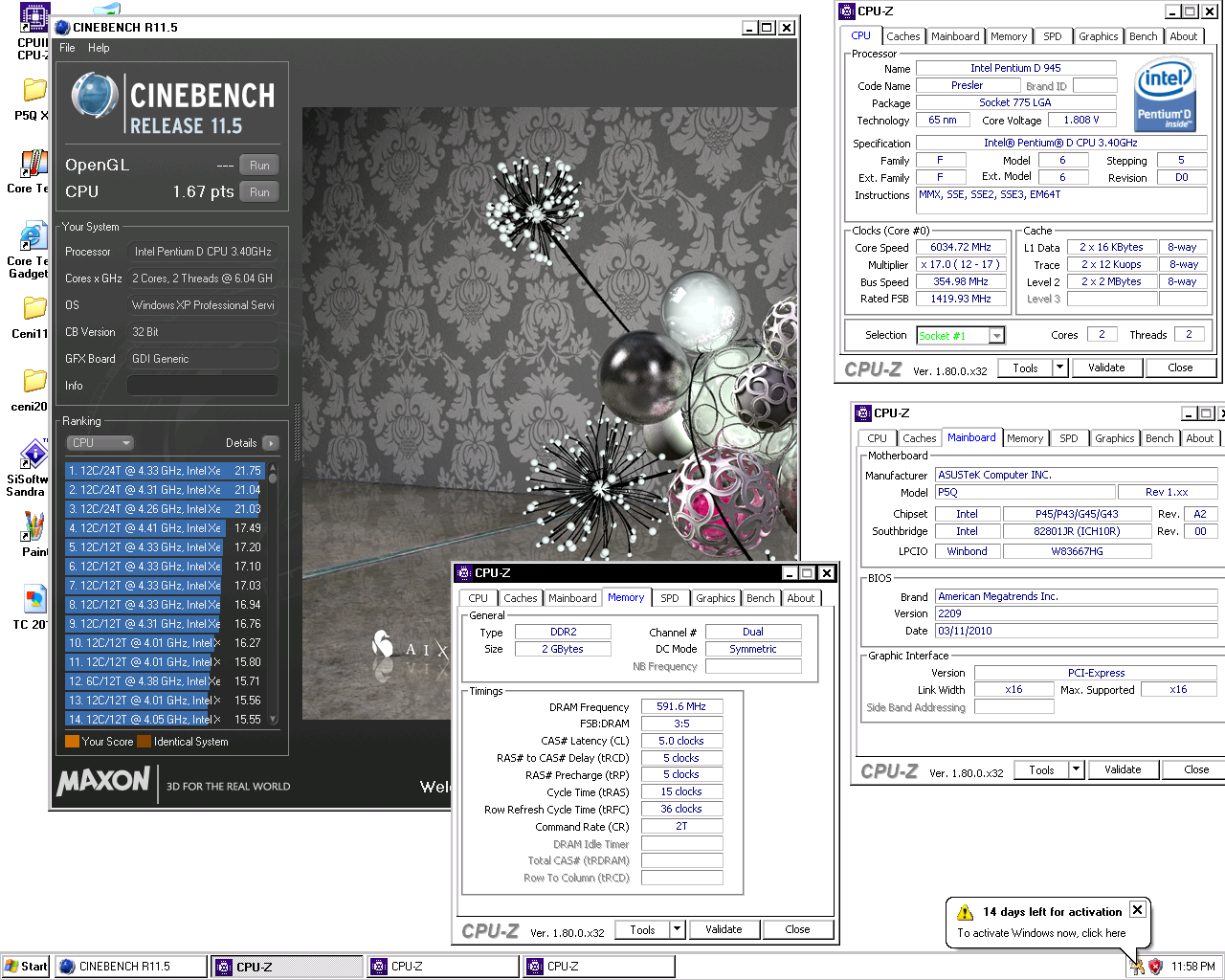Open About tab in Mainboard window

1199,438
